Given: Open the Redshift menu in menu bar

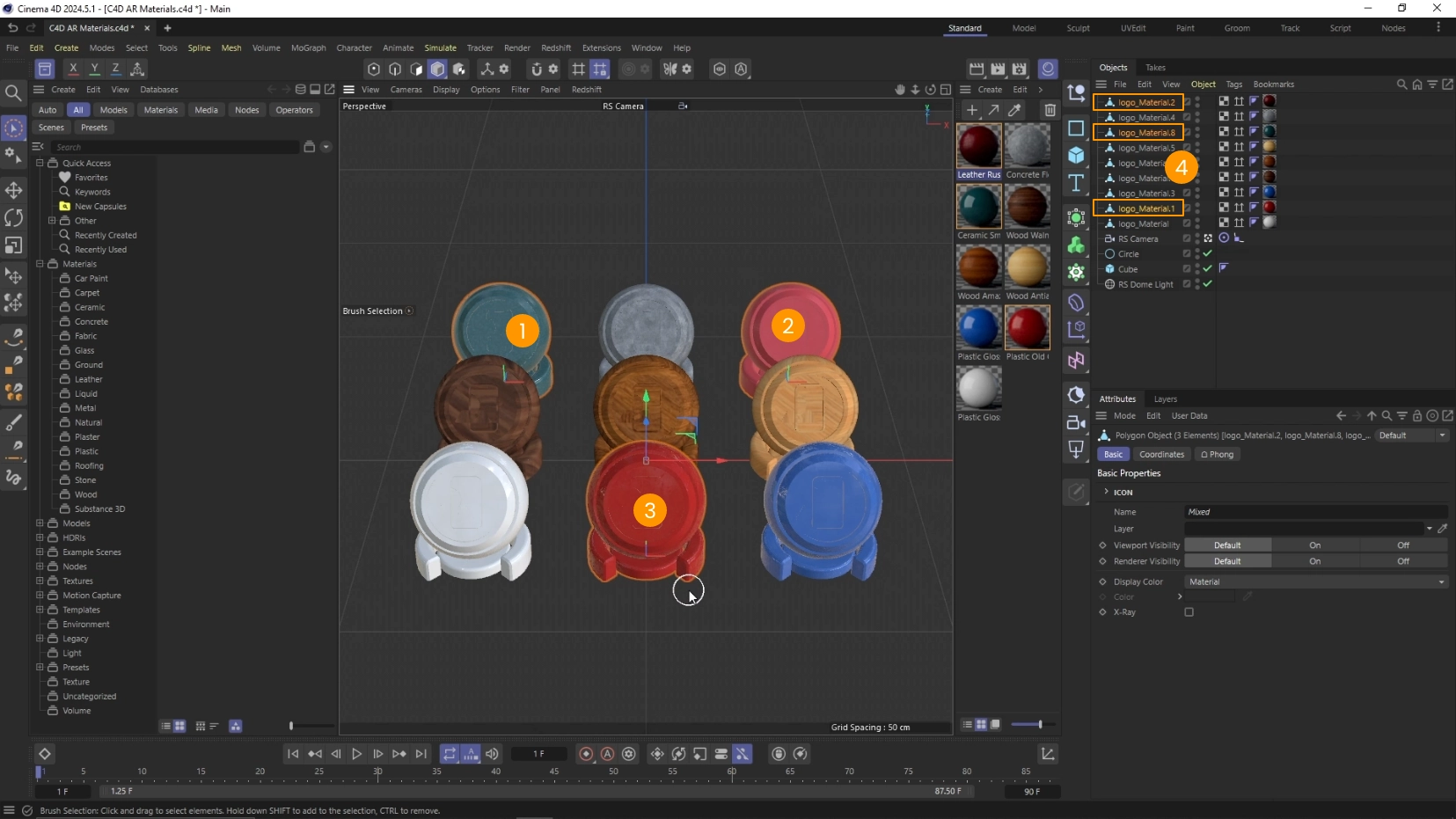Looking at the screenshot, I should pos(556,48).
